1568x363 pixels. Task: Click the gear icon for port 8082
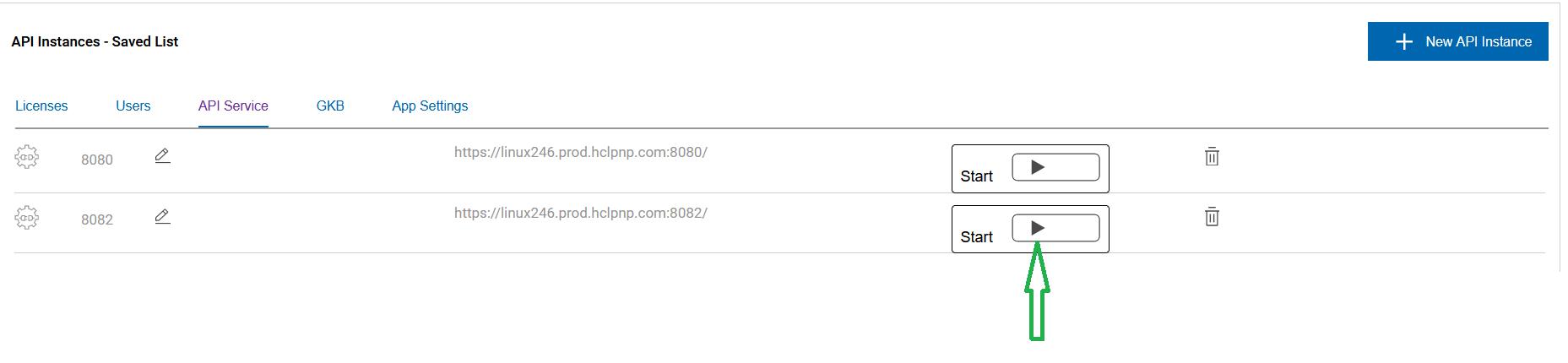coord(27,218)
